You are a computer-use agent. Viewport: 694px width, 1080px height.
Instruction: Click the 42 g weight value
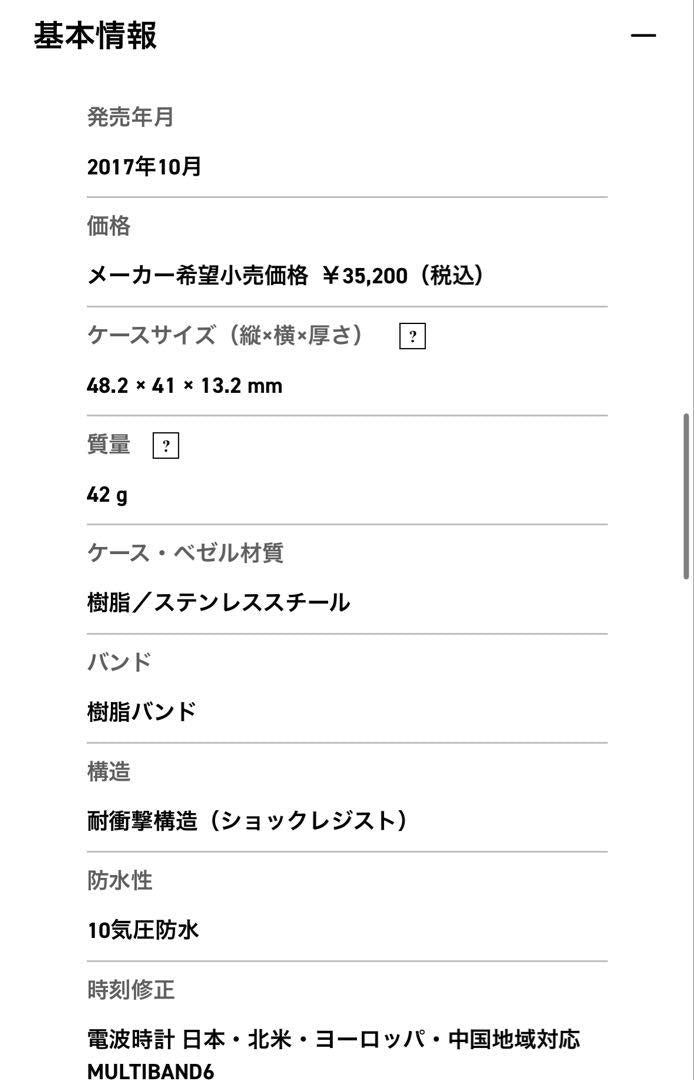(107, 495)
